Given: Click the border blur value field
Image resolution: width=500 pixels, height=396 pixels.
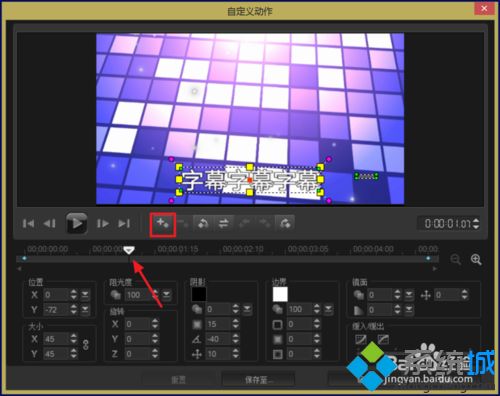Looking at the screenshot, I should tap(300, 339).
